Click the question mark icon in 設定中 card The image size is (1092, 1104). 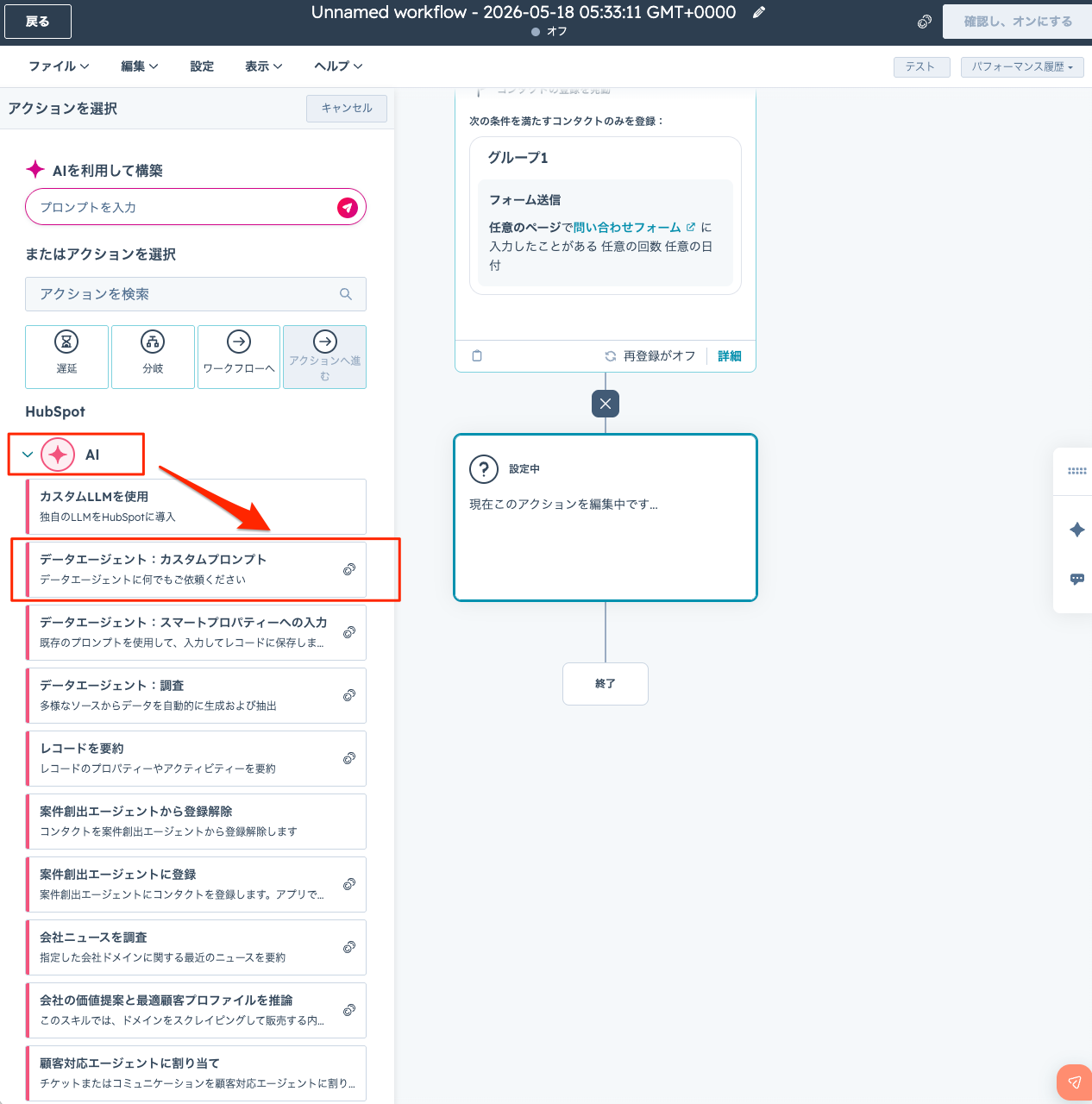[x=484, y=469]
